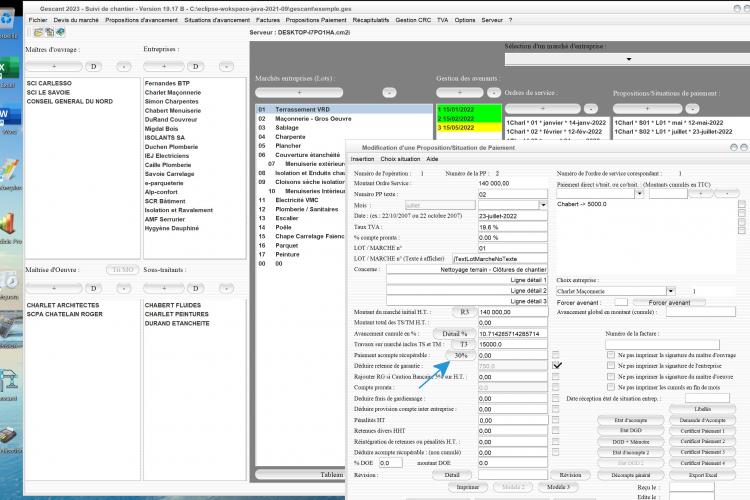Click the Numéro PP texte field
Screen dimensions: 750x500
click(513, 194)
